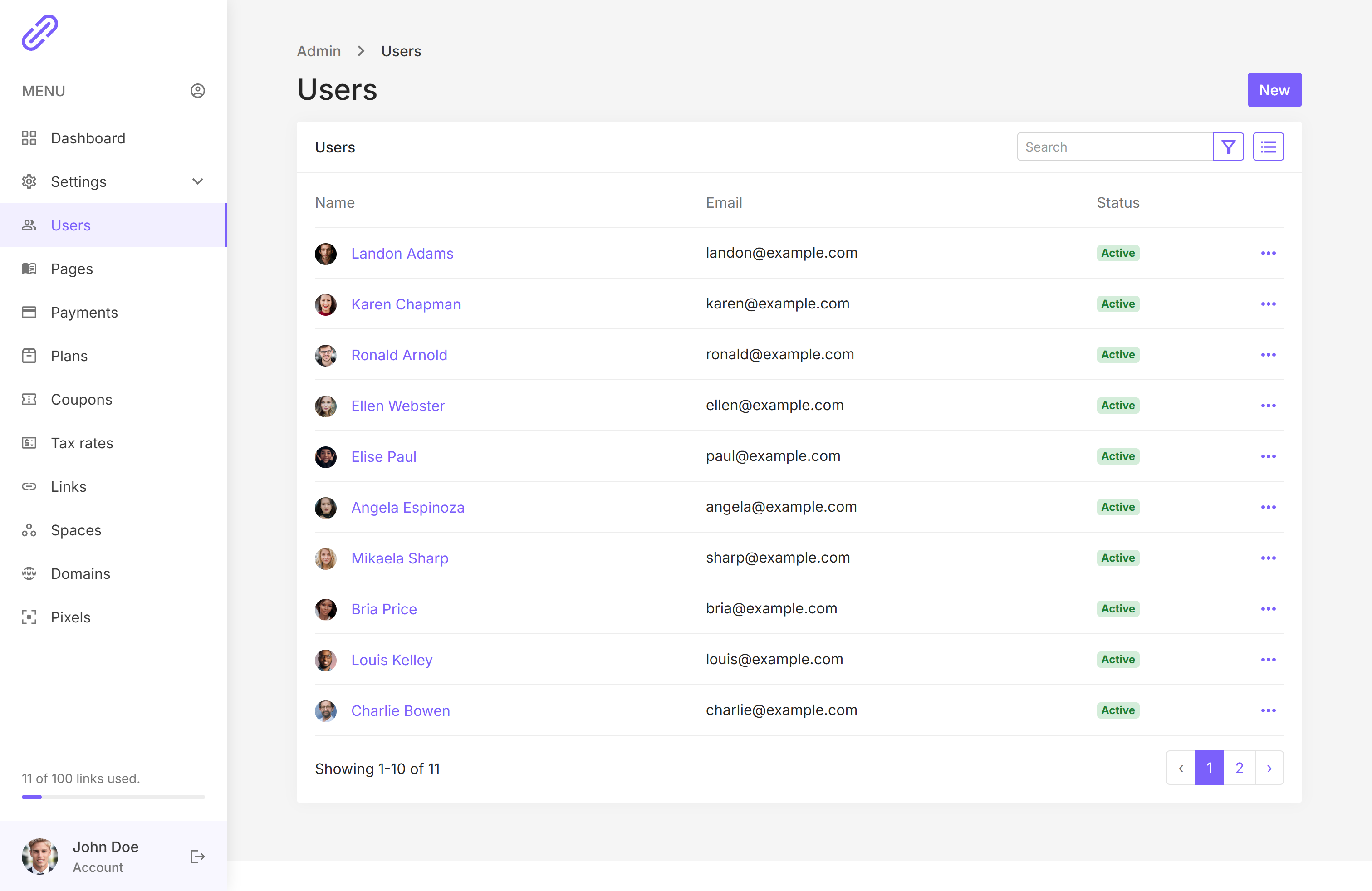
Task: Click into the Search field
Action: 1114,147
